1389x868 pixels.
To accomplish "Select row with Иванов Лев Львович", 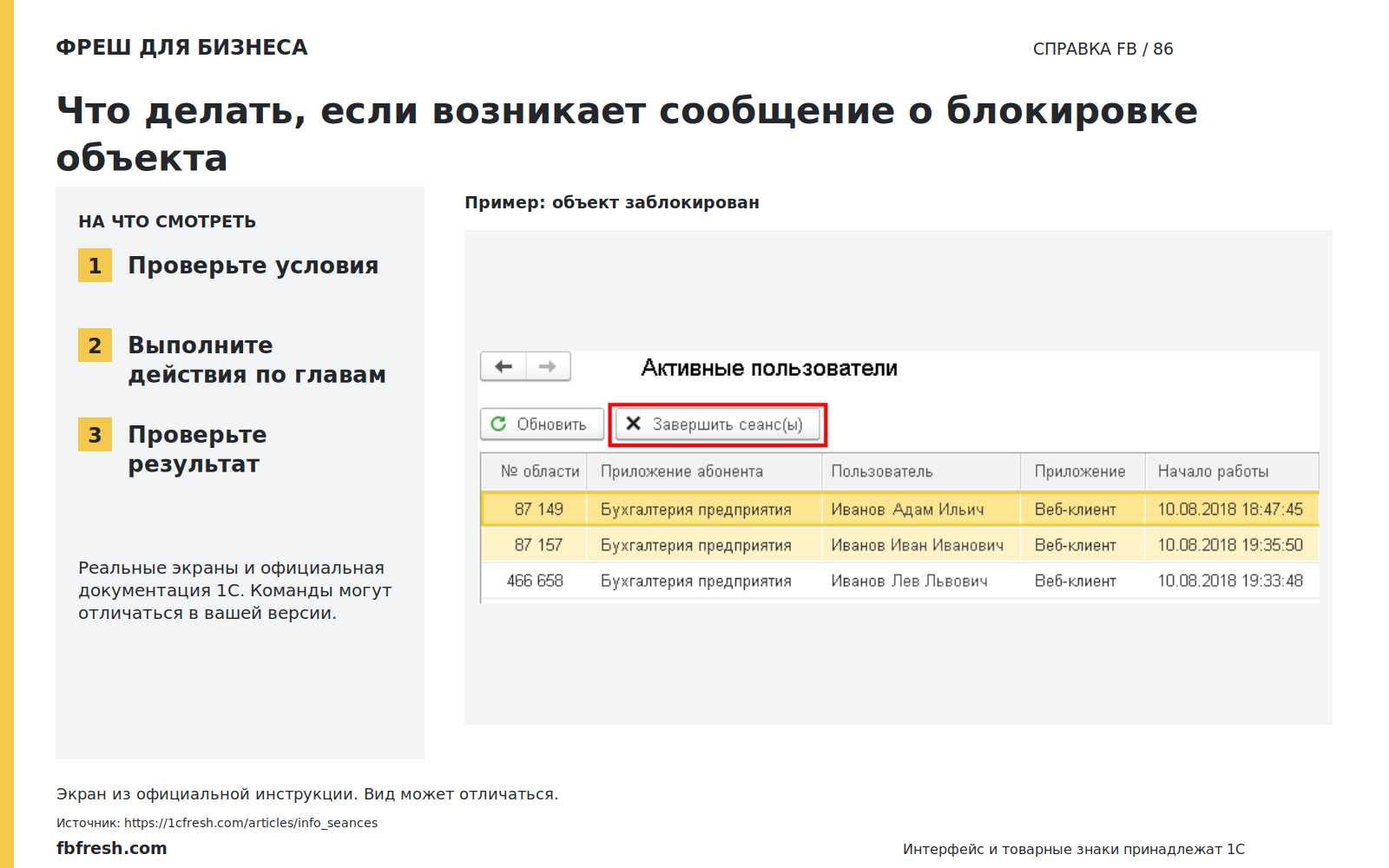I will [x=900, y=581].
